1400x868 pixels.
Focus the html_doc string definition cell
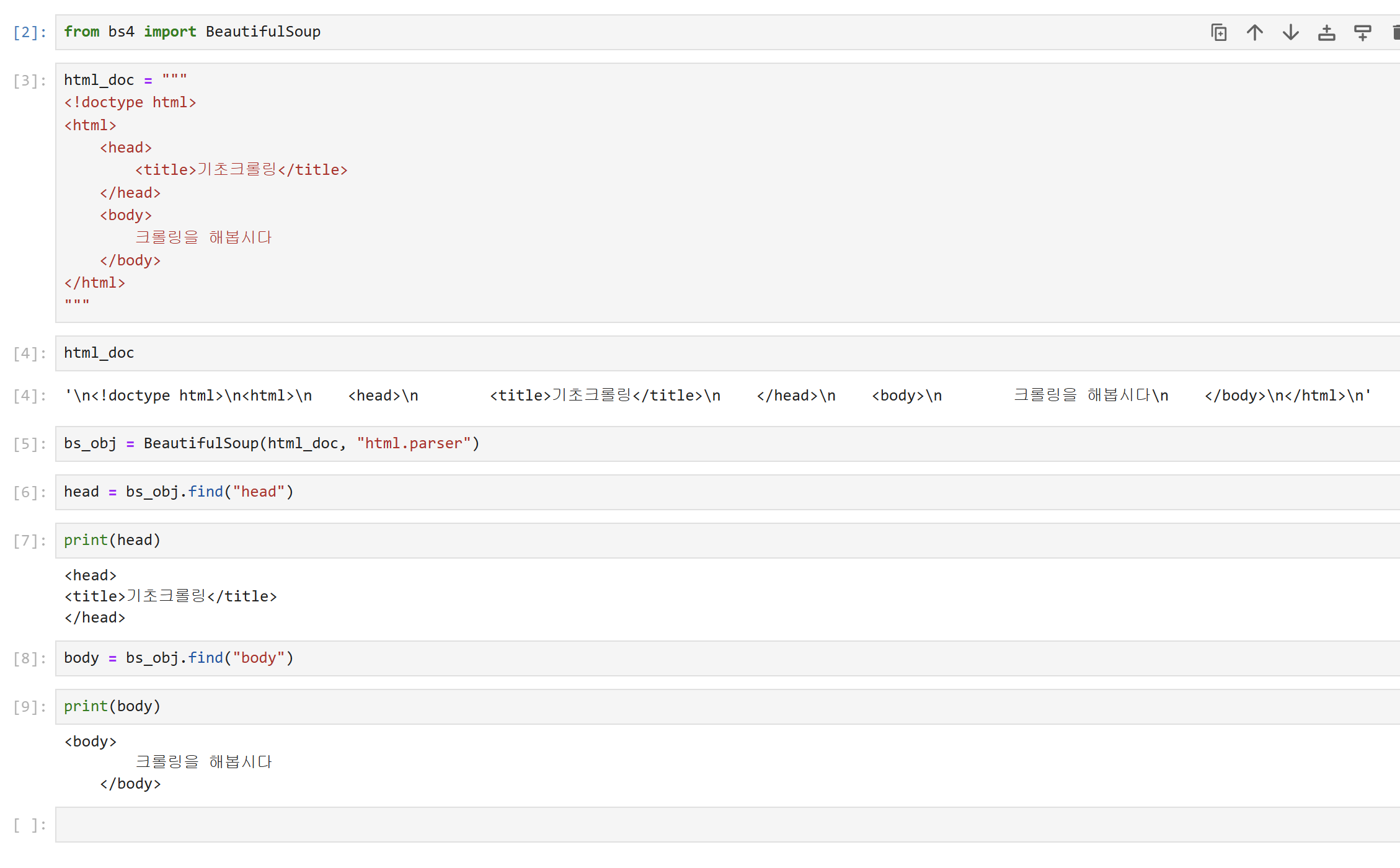558,192
